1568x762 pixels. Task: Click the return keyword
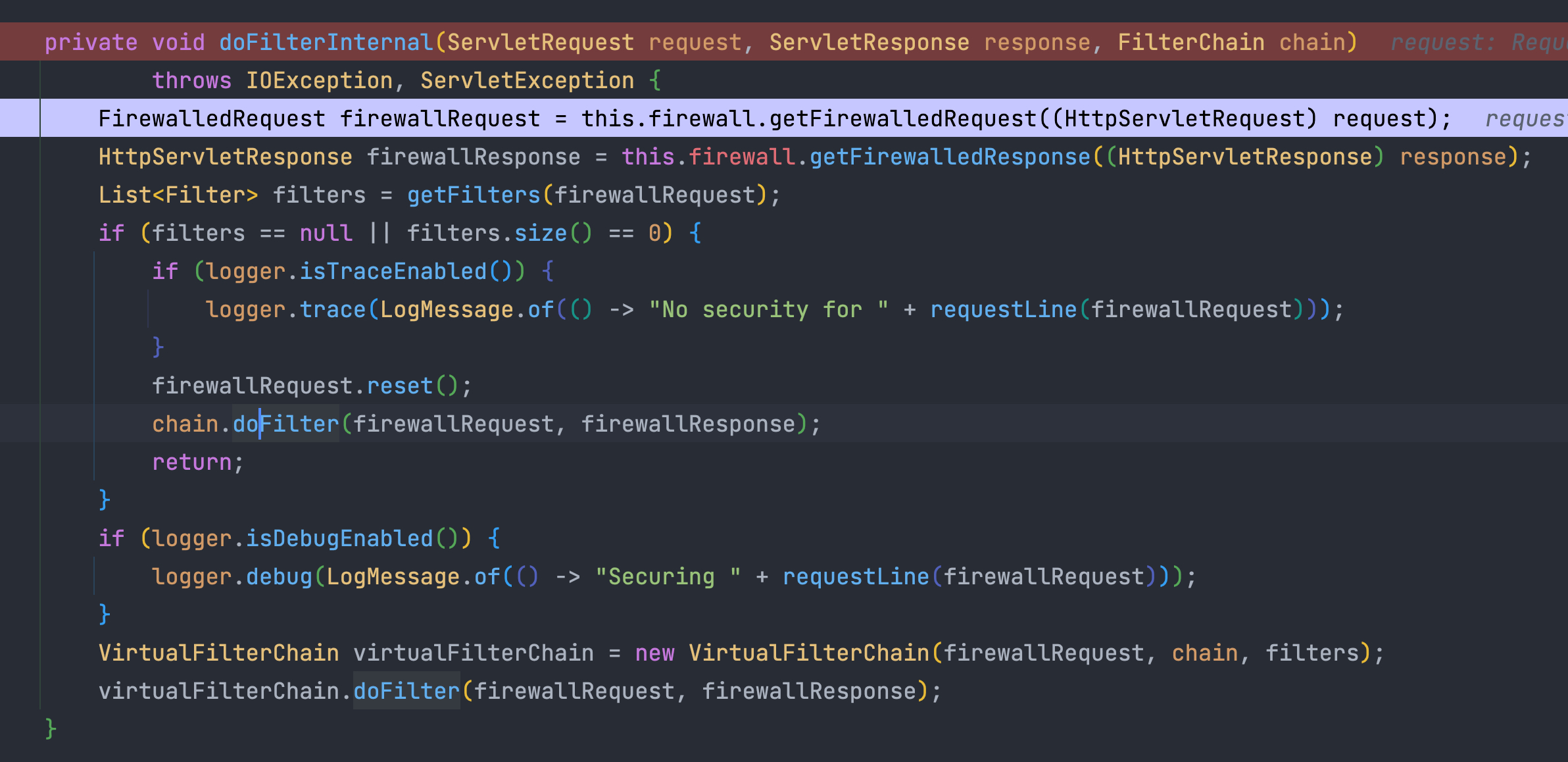191,462
